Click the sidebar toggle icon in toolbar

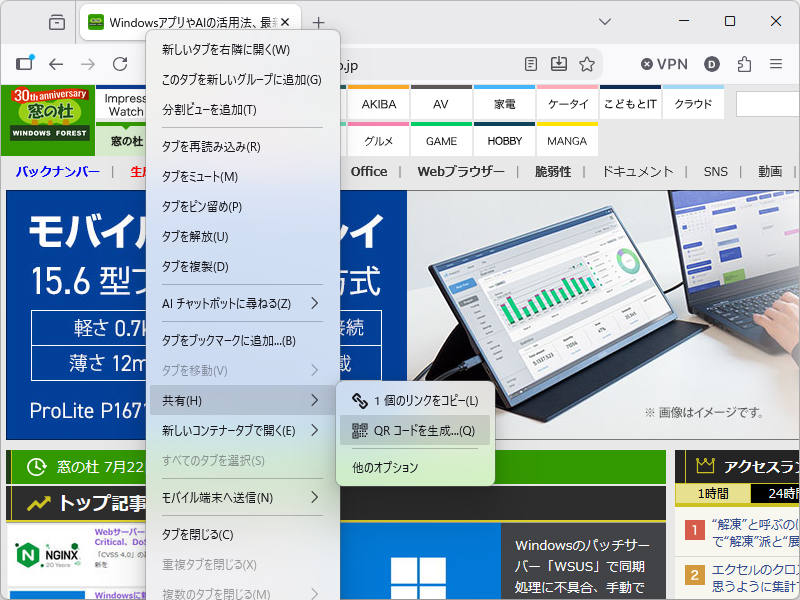24,63
